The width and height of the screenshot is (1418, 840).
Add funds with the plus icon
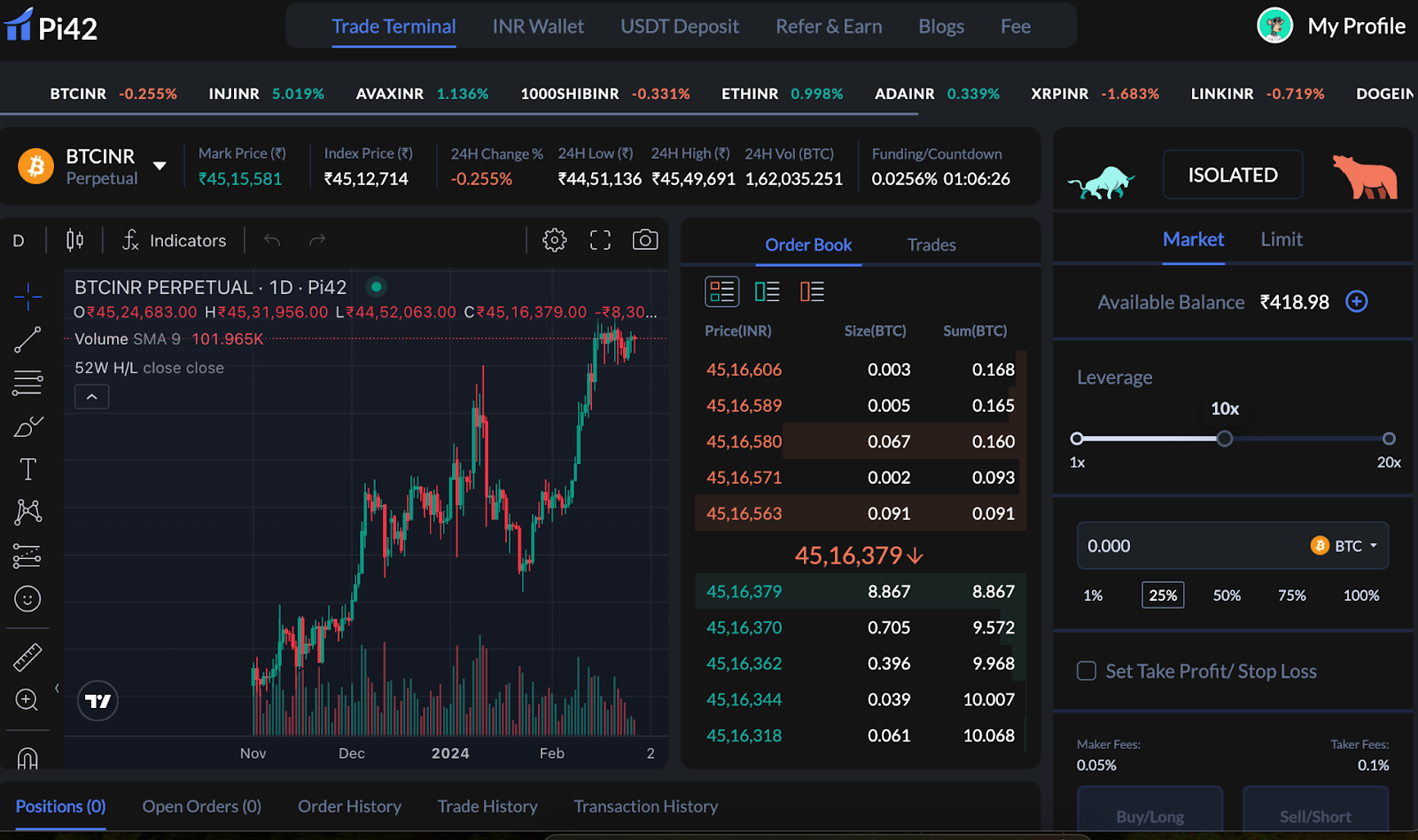(x=1357, y=301)
